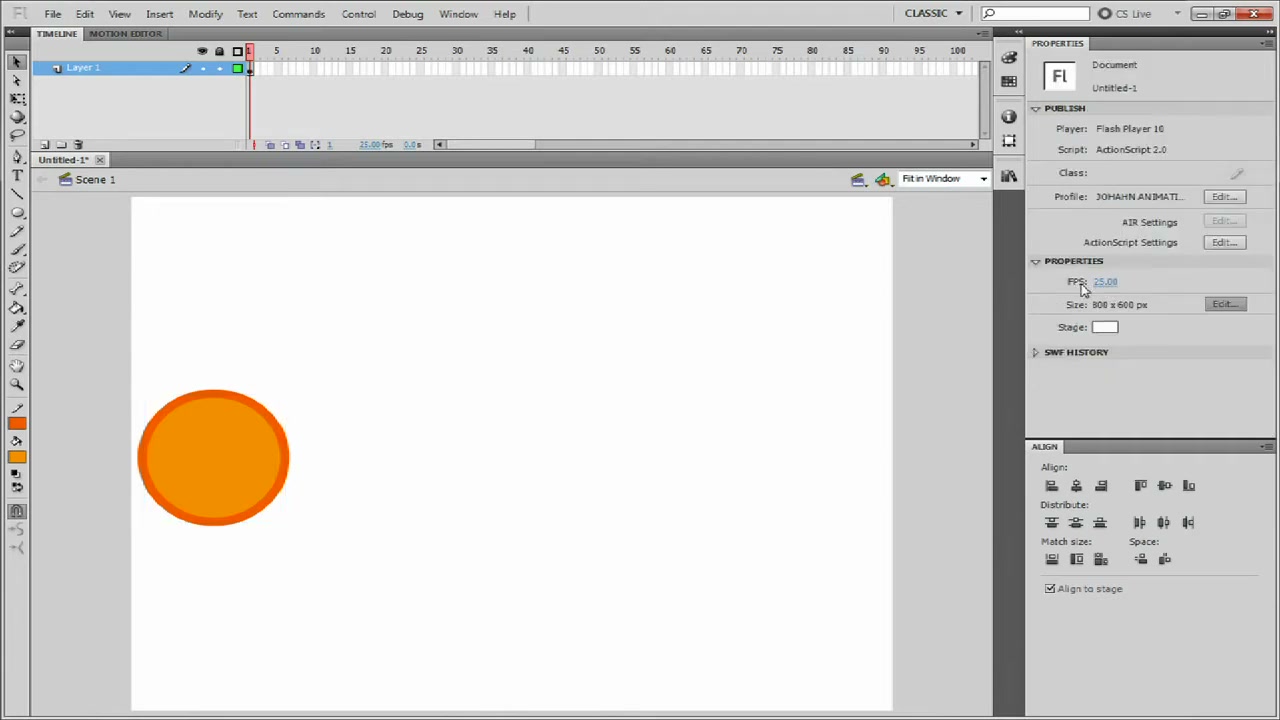Select the Lasso tool
1280x720 pixels.
pos(17,135)
